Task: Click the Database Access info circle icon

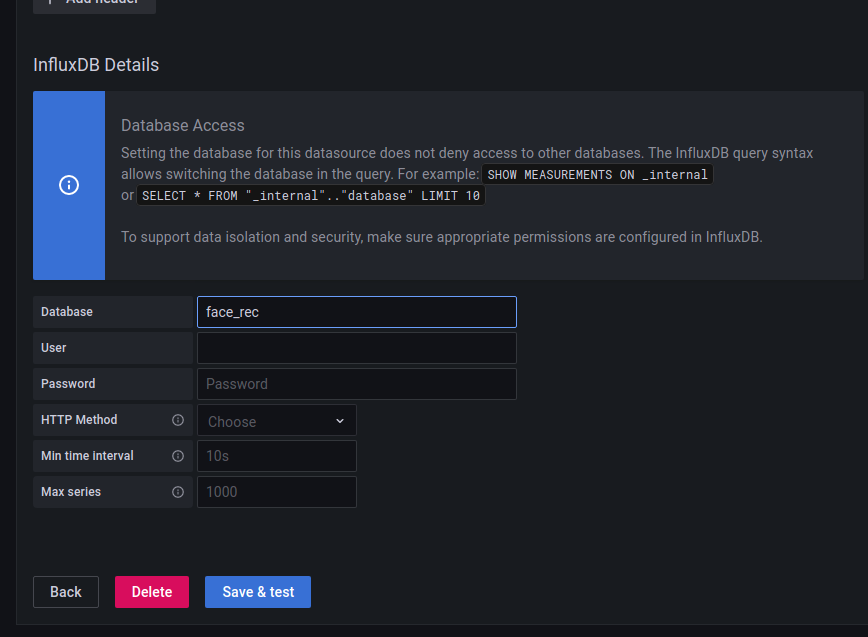Action: (69, 185)
